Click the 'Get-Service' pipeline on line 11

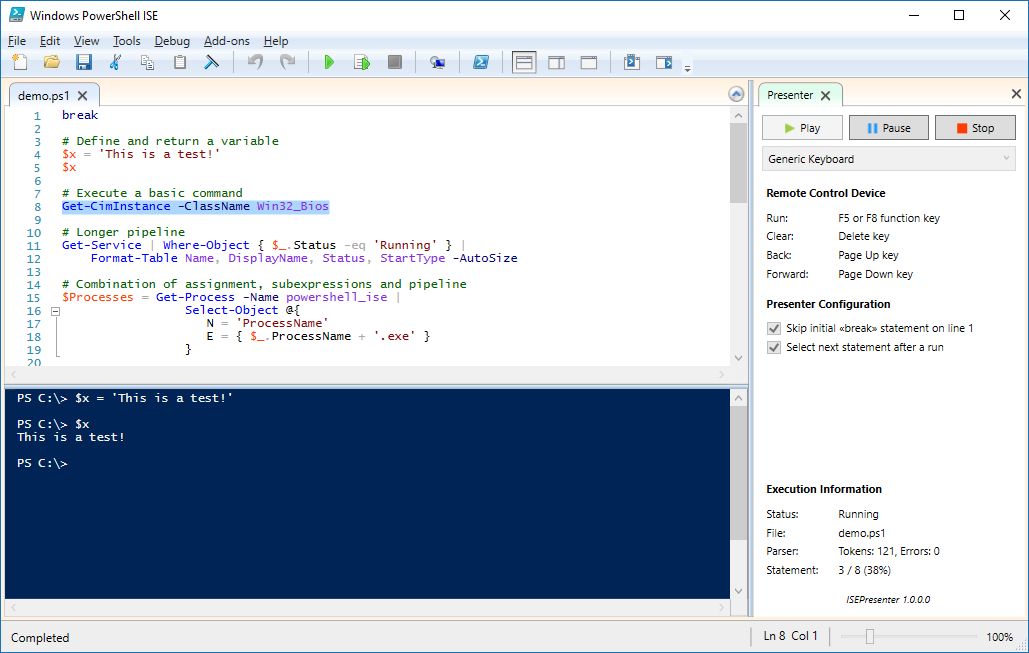[x=102, y=245]
